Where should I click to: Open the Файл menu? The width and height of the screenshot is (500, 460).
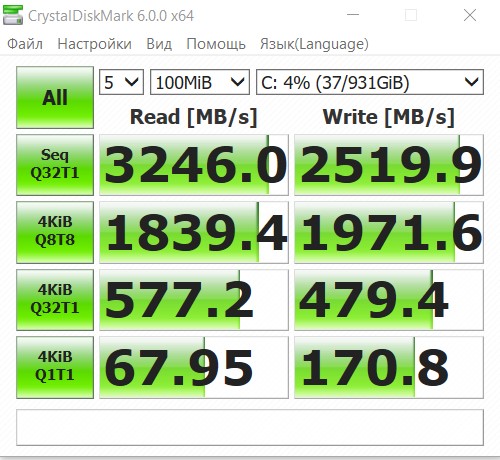(25, 44)
